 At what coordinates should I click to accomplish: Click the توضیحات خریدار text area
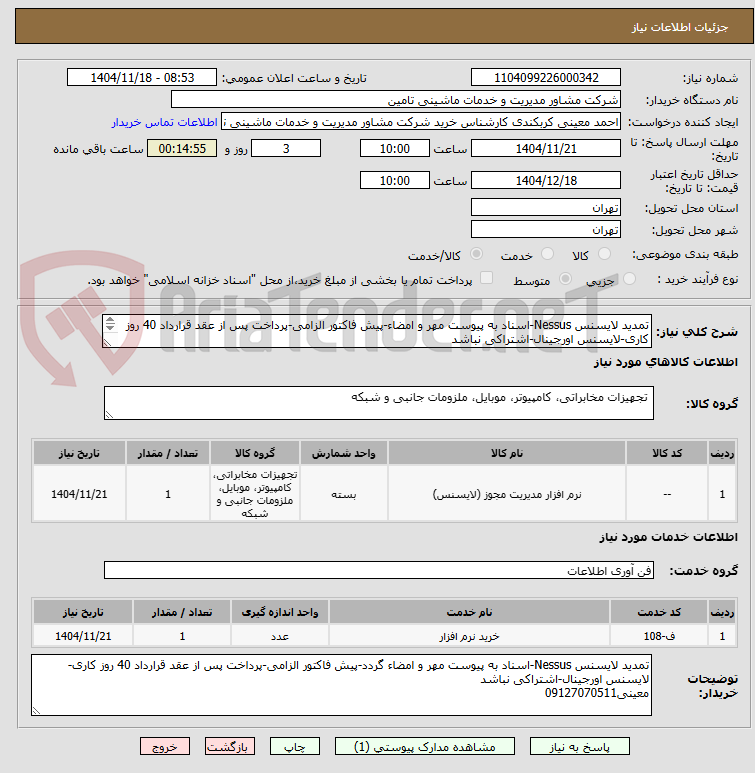point(341,685)
